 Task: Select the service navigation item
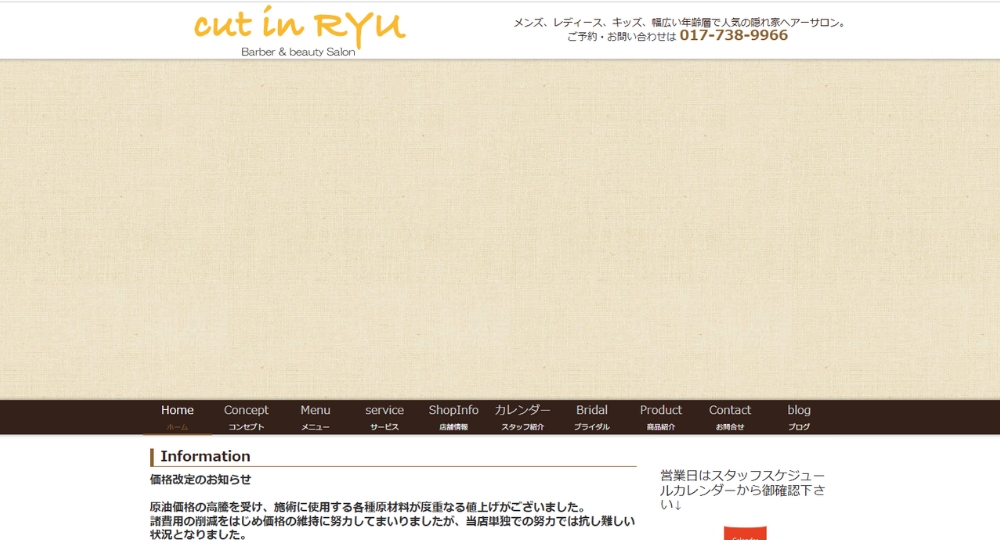click(x=384, y=416)
